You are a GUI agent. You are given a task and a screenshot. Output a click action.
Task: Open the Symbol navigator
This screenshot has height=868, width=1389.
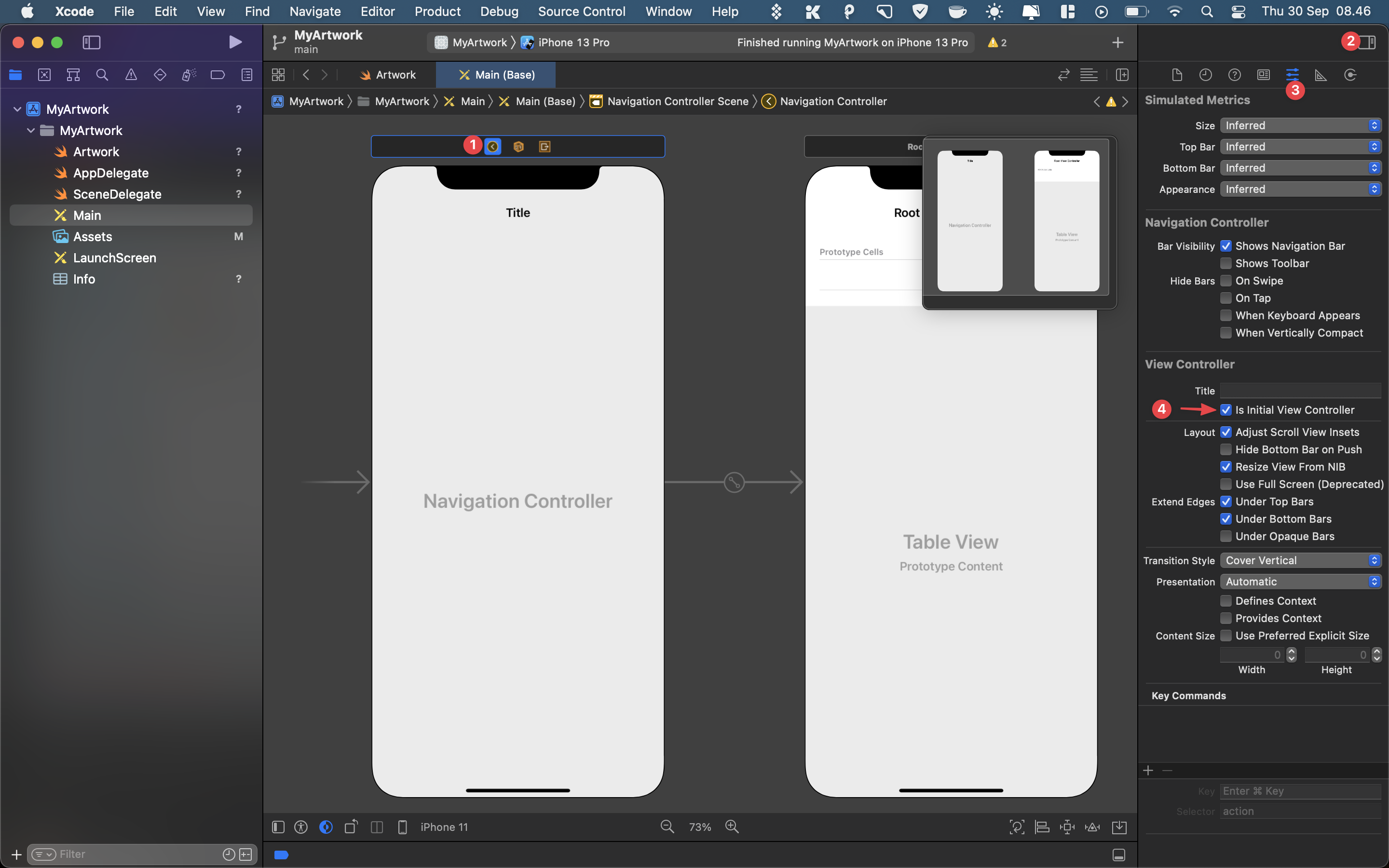pos(73,75)
